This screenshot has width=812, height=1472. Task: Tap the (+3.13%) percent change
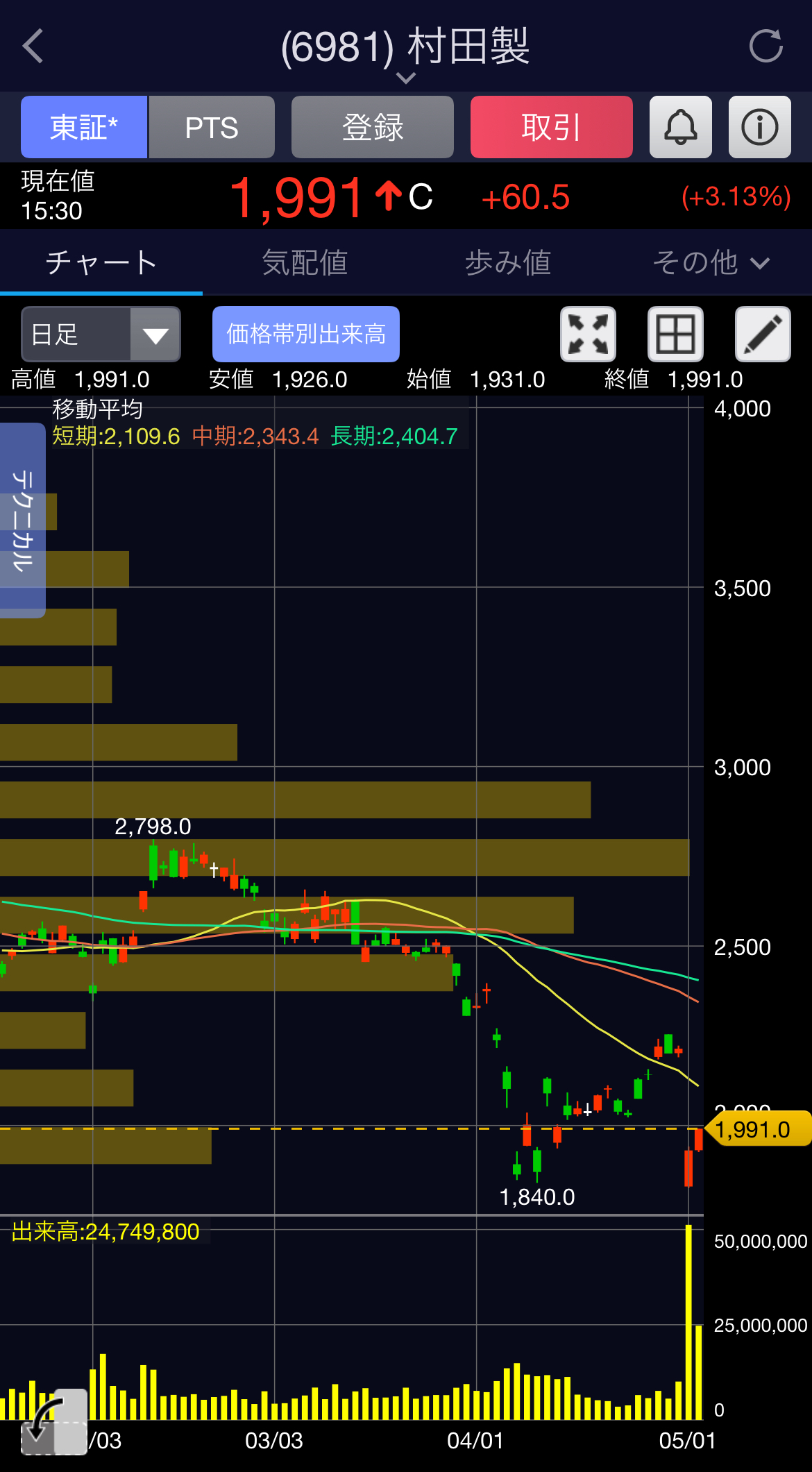coord(736,196)
